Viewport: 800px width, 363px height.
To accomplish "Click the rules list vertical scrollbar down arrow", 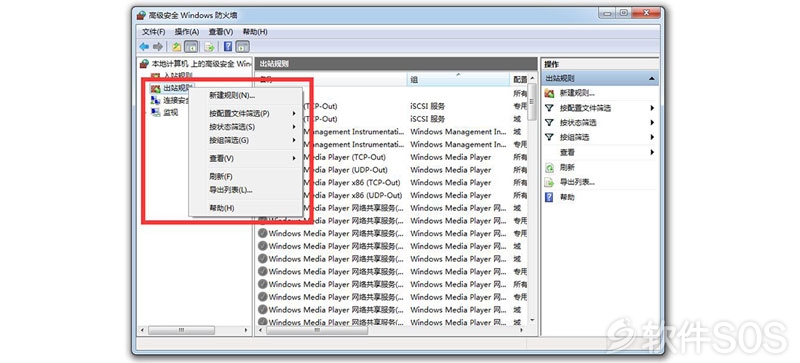I will tap(532, 320).
